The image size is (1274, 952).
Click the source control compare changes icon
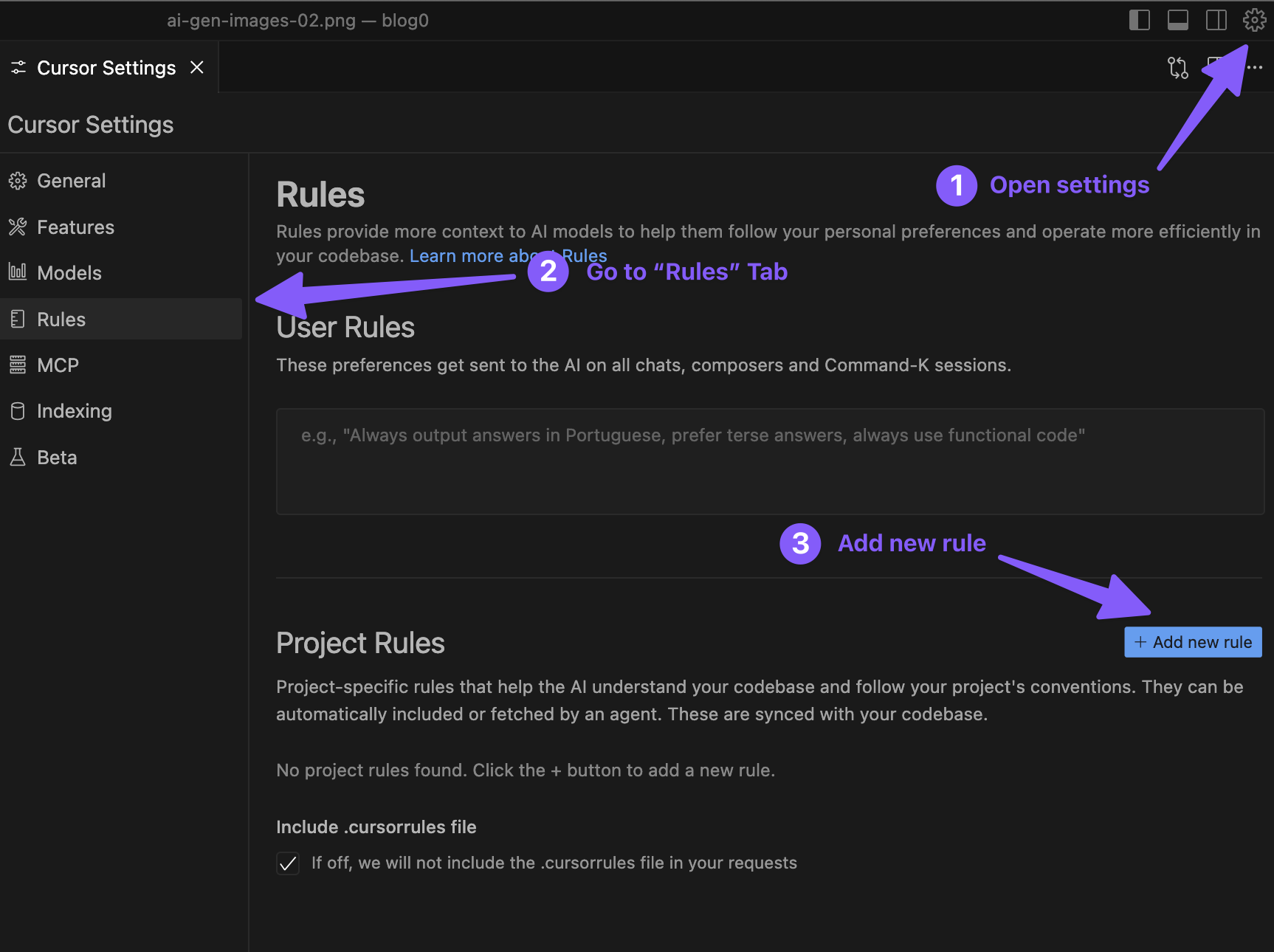pyautogui.click(x=1178, y=68)
